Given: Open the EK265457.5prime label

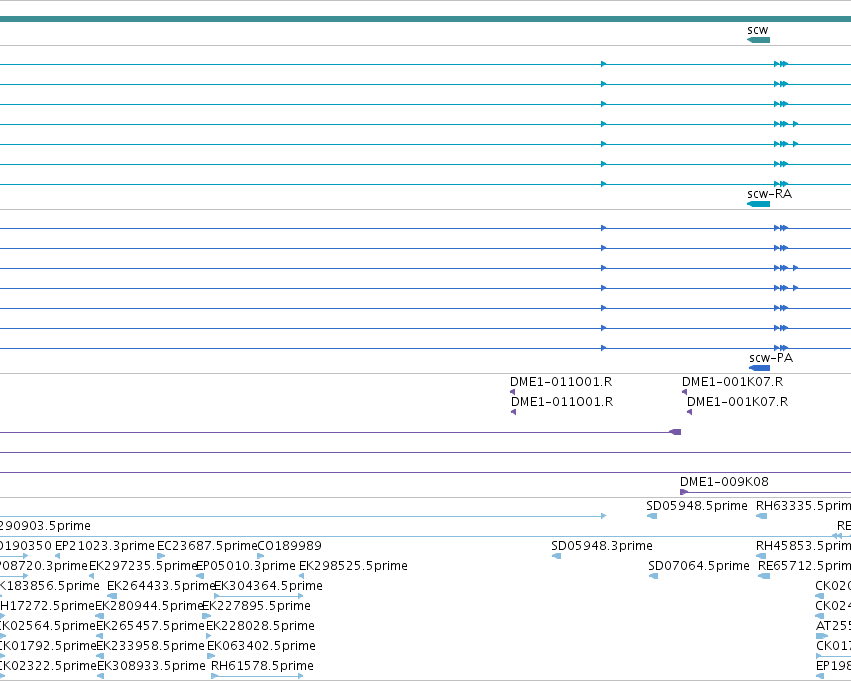Looking at the screenshot, I should 150,626.
